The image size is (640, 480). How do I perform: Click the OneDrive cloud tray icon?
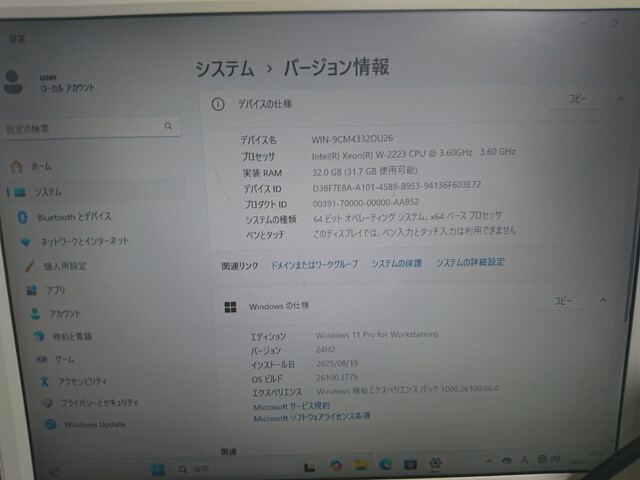507,461
